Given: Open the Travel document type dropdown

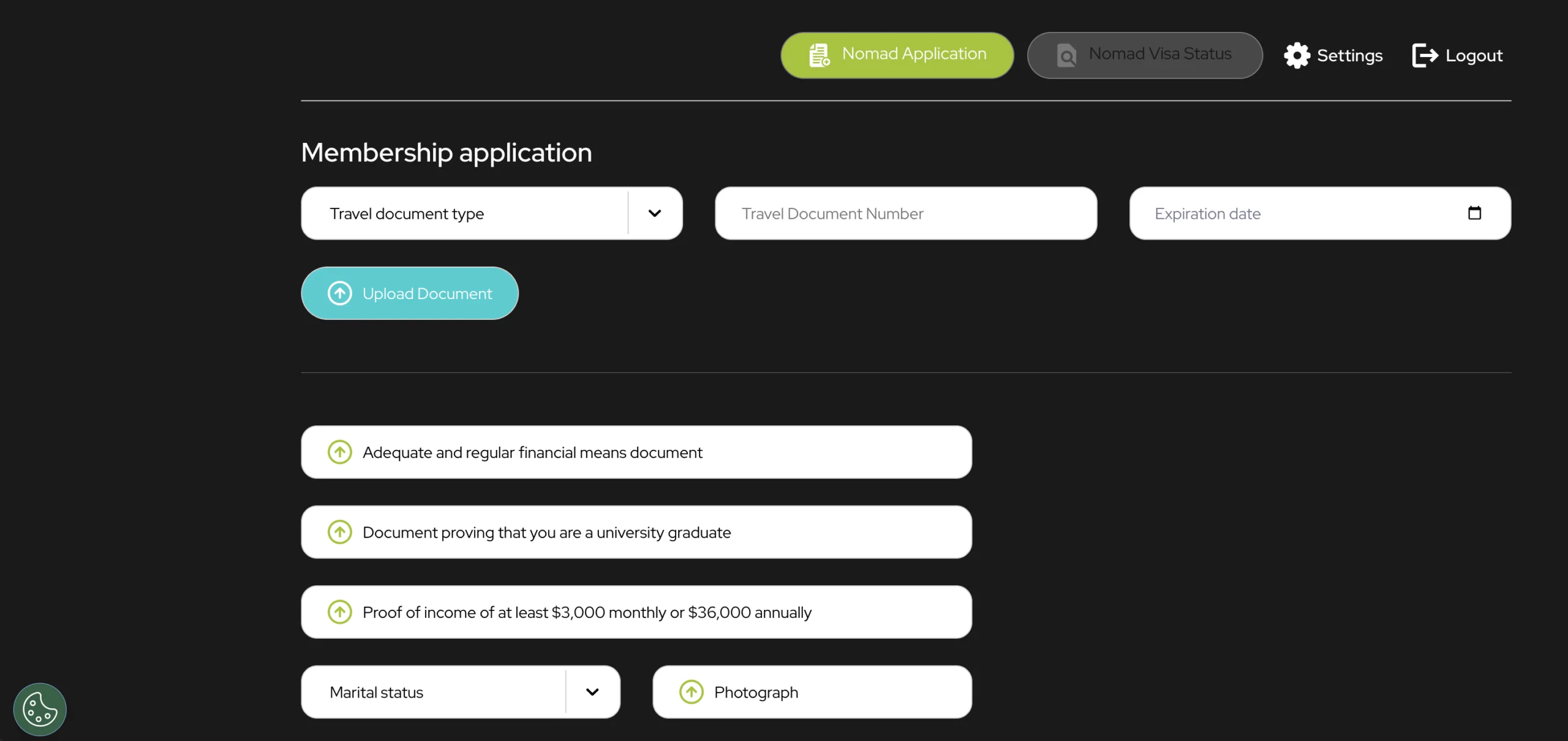Looking at the screenshot, I should pyautogui.click(x=492, y=213).
